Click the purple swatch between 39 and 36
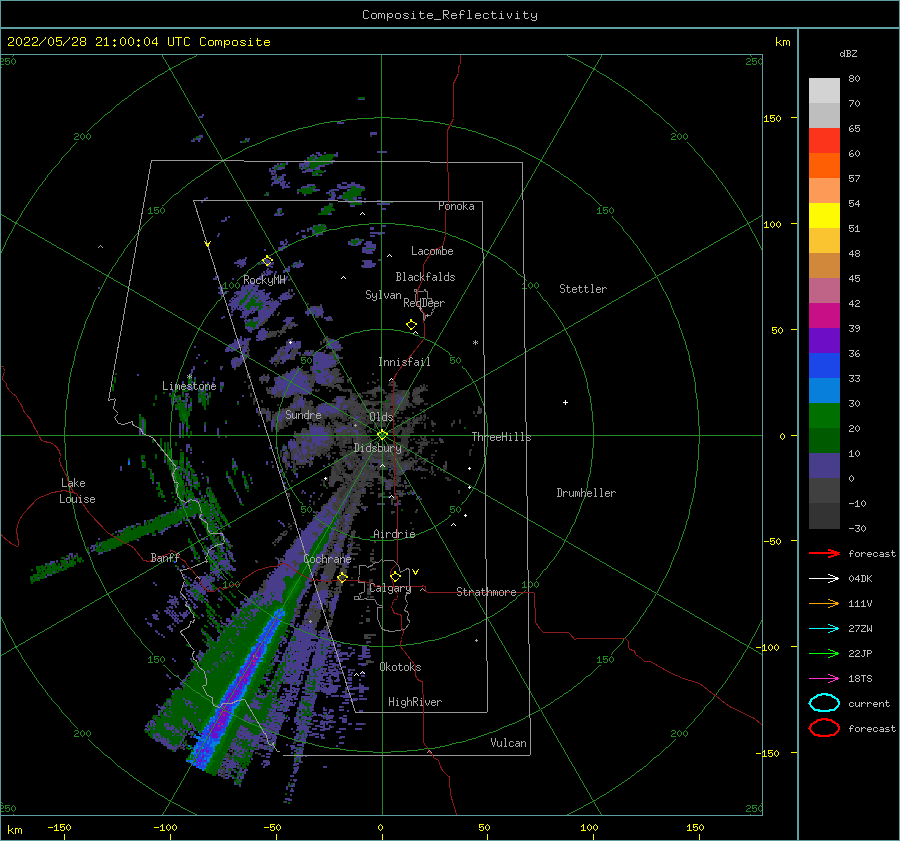Viewport: 900px width, 841px height. coord(824,341)
